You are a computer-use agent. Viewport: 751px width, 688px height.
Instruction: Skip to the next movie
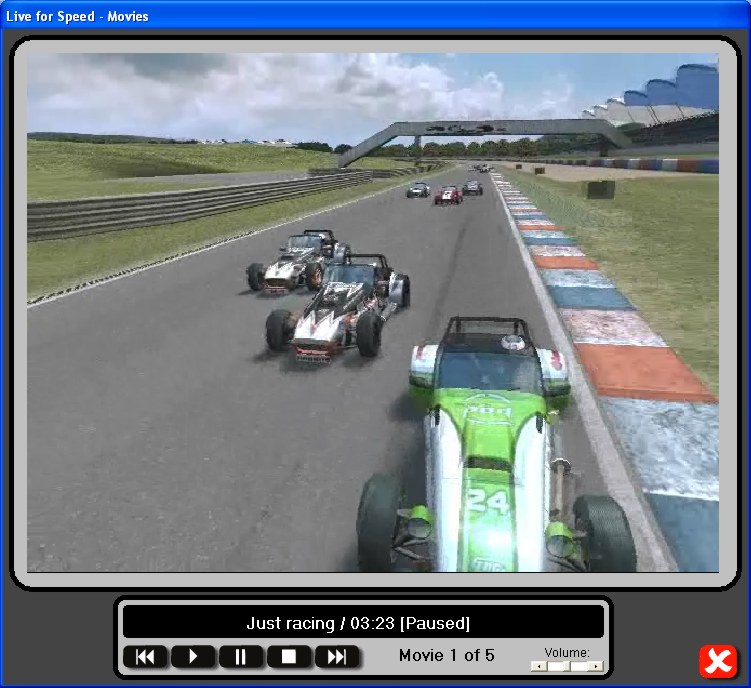tap(337, 656)
